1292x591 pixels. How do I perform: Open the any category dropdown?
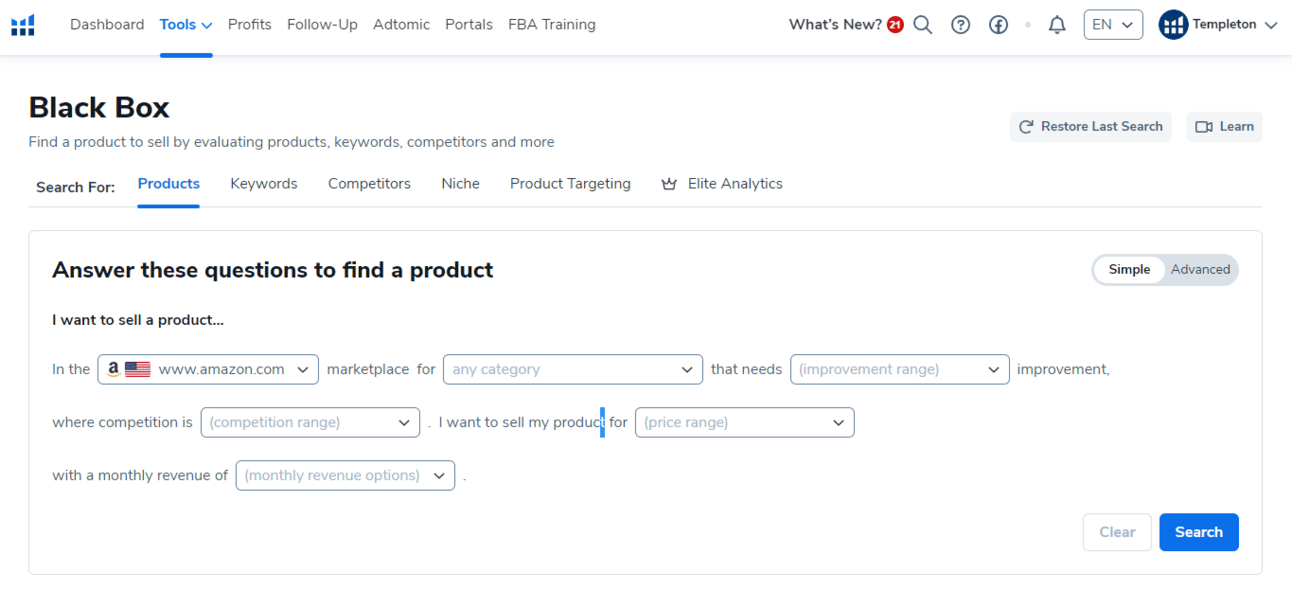pos(572,369)
